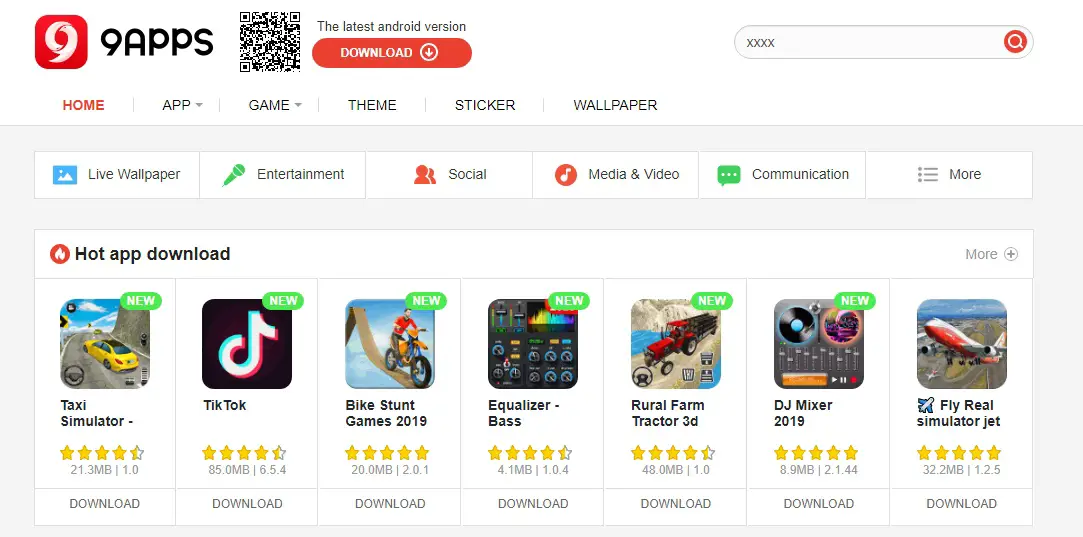The image size is (1083, 537).
Task: Expand the GAME dropdown menu
Action: coord(275,105)
